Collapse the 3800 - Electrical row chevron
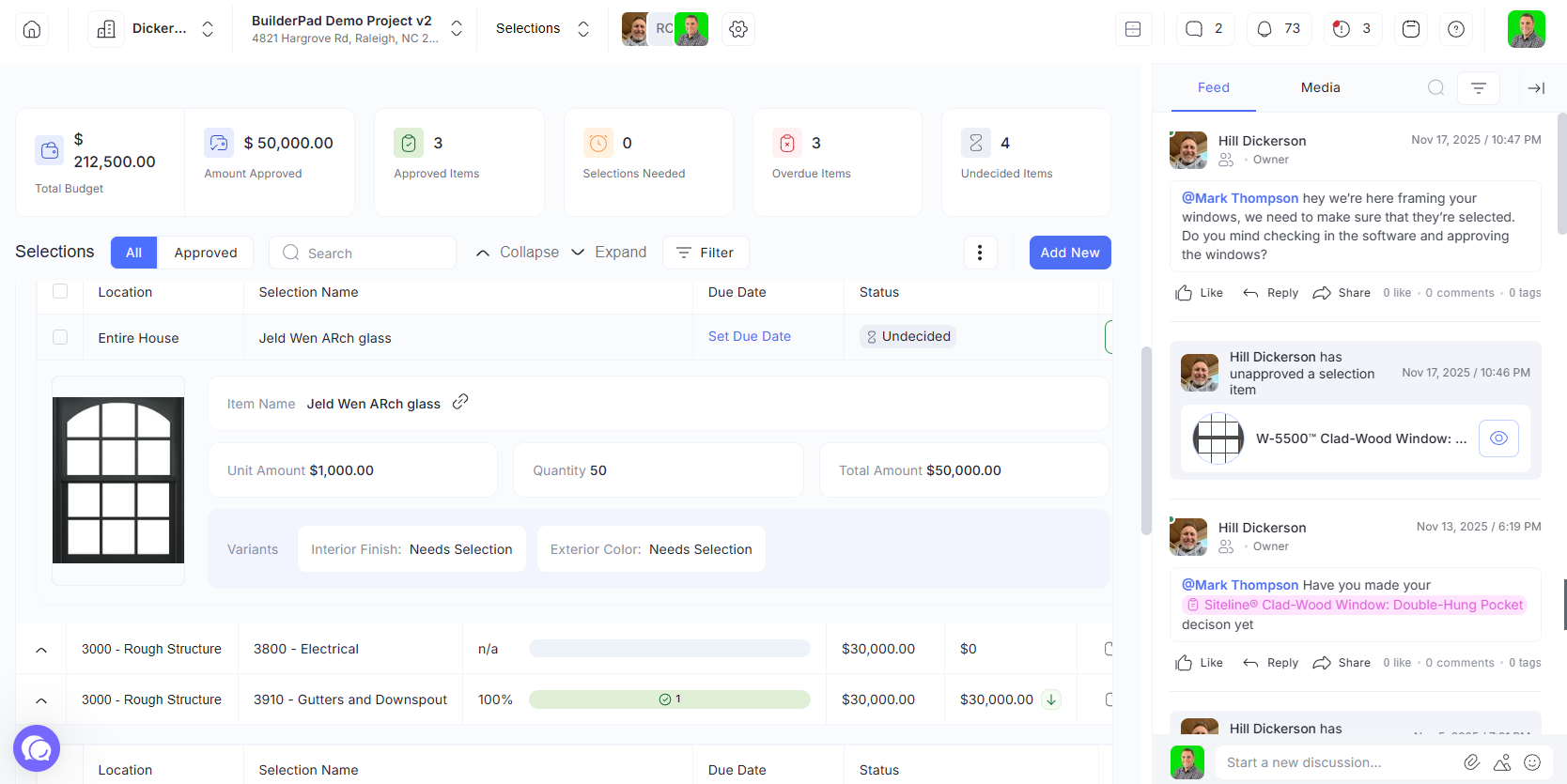Viewport: 1567px width, 784px height. click(41, 650)
